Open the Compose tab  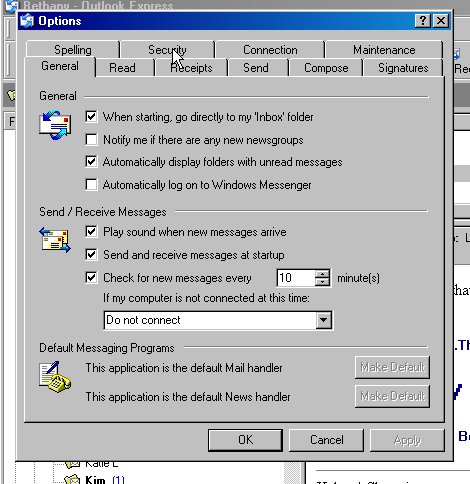pos(326,68)
